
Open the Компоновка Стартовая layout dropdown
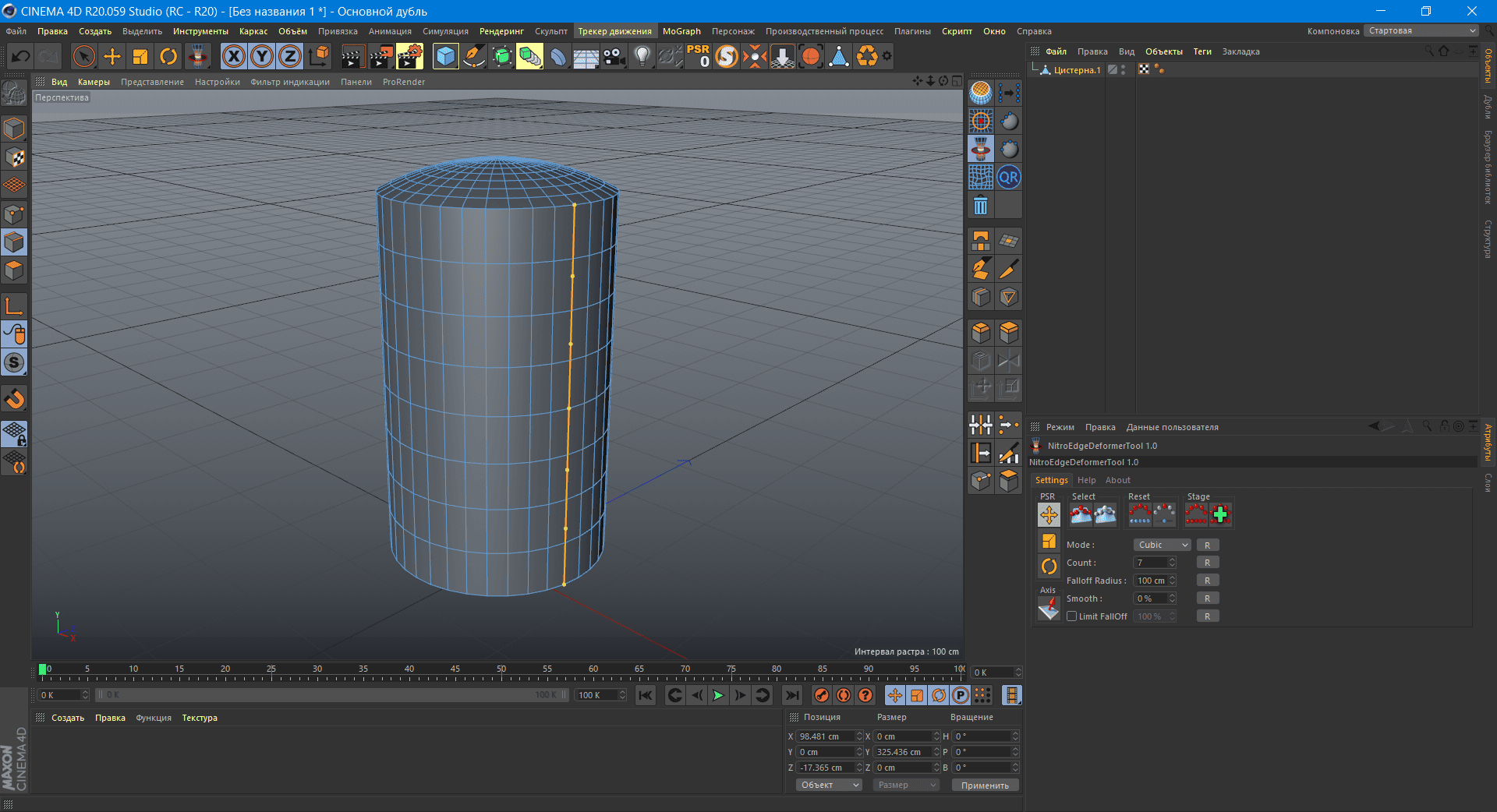1421,31
